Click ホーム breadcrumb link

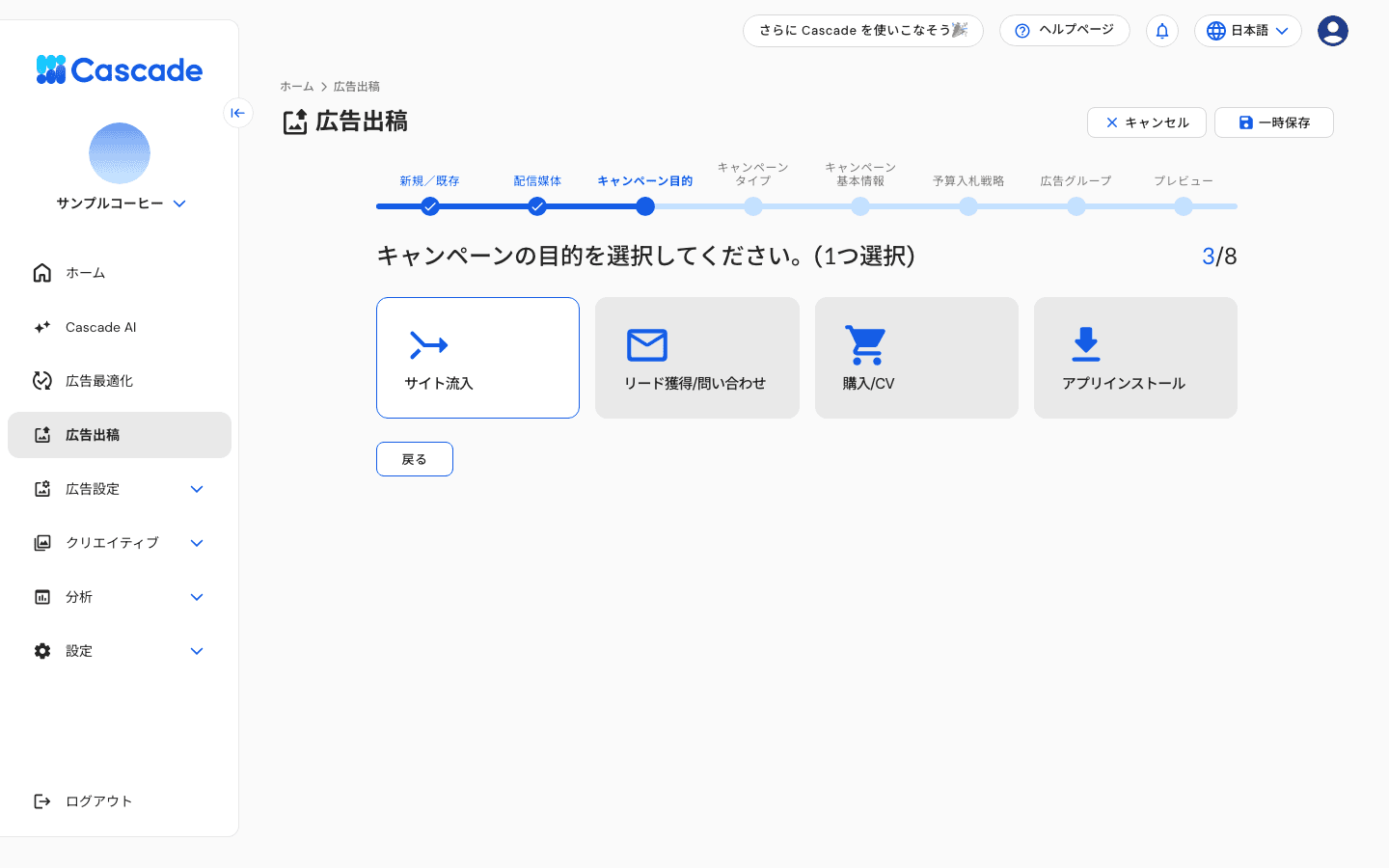(x=297, y=87)
